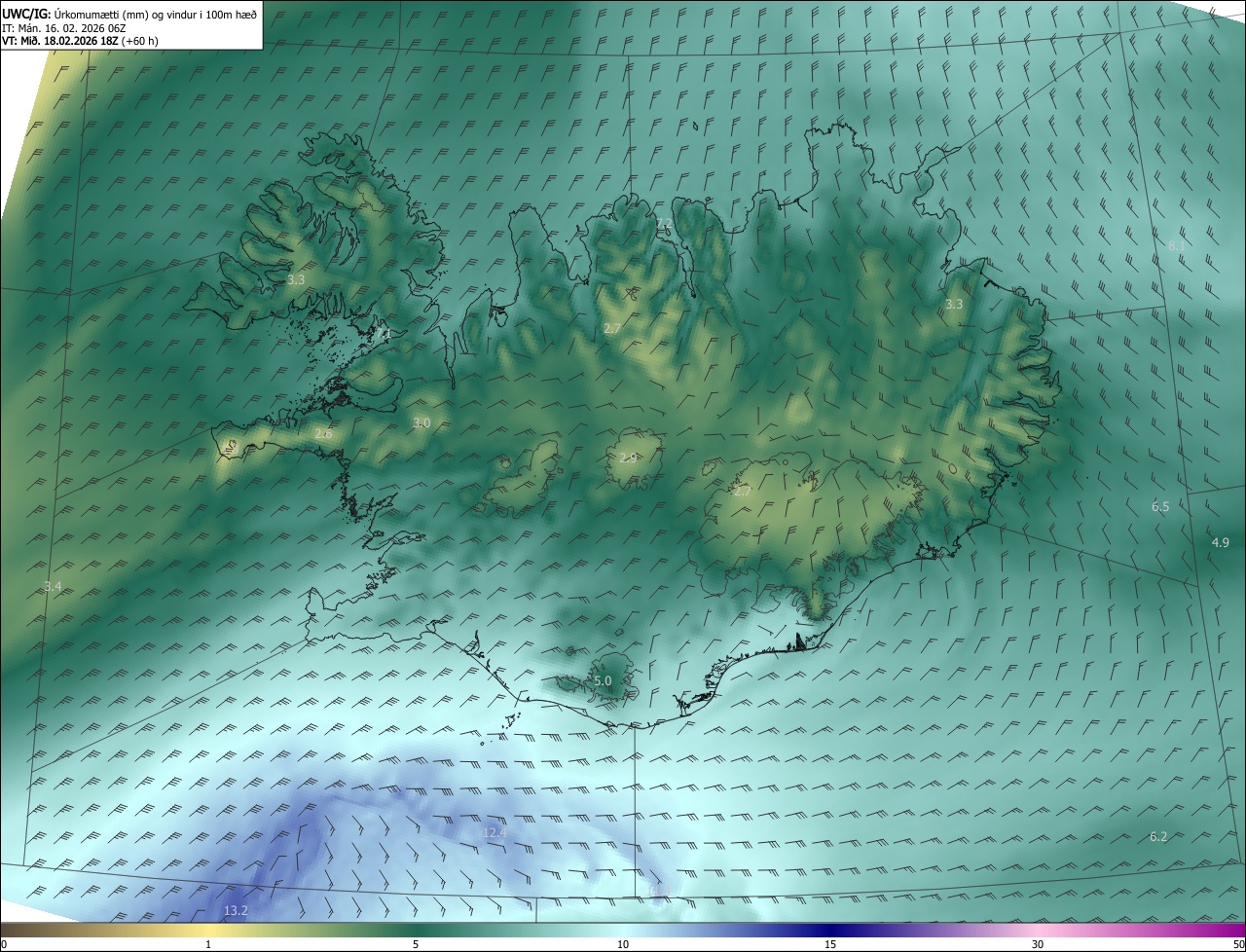Click the initial time line "IT: Mán. 16. 02. 2026 06Z"

click(x=62, y=28)
